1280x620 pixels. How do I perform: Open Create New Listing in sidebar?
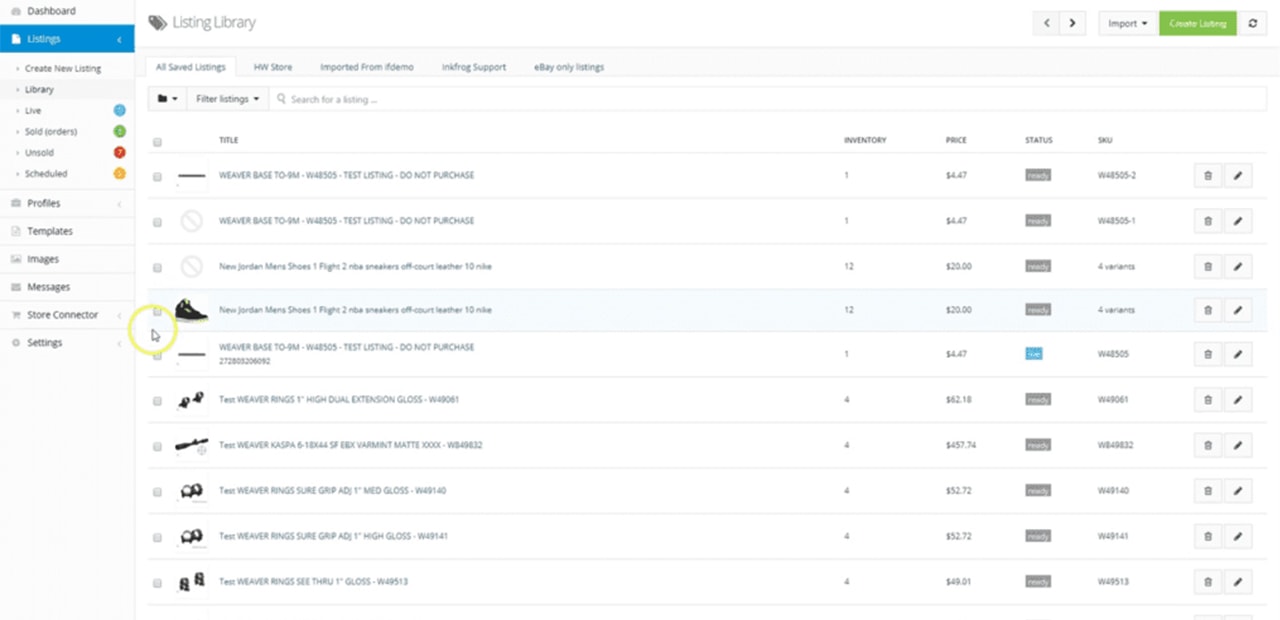[63, 69]
